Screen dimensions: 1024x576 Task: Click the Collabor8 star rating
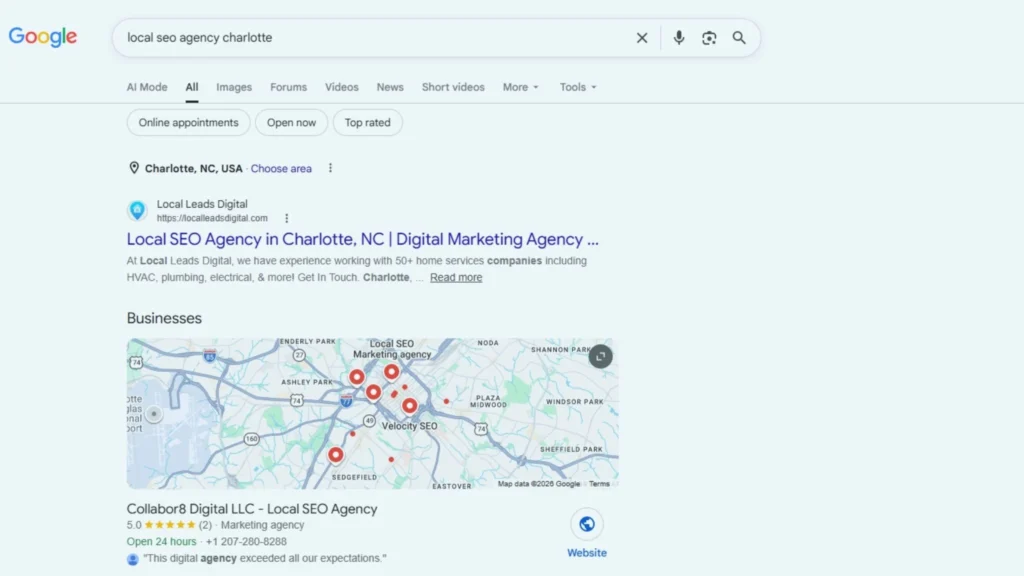(170, 525)
